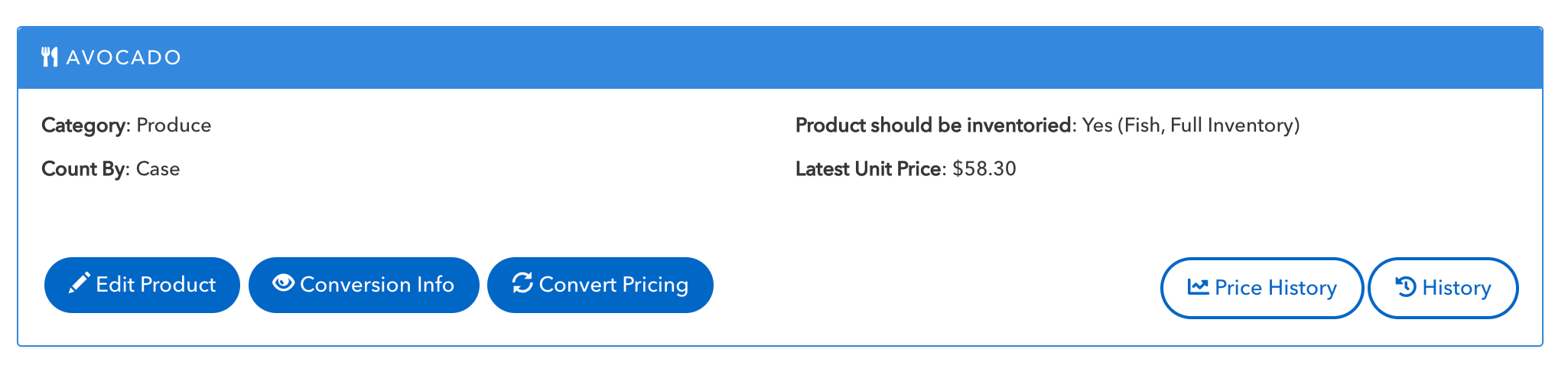The width and height of the screenshot is (1568, 372).
Task: Select the Yes (Fish, Full Inventory) text
Action: [1191, 126]
